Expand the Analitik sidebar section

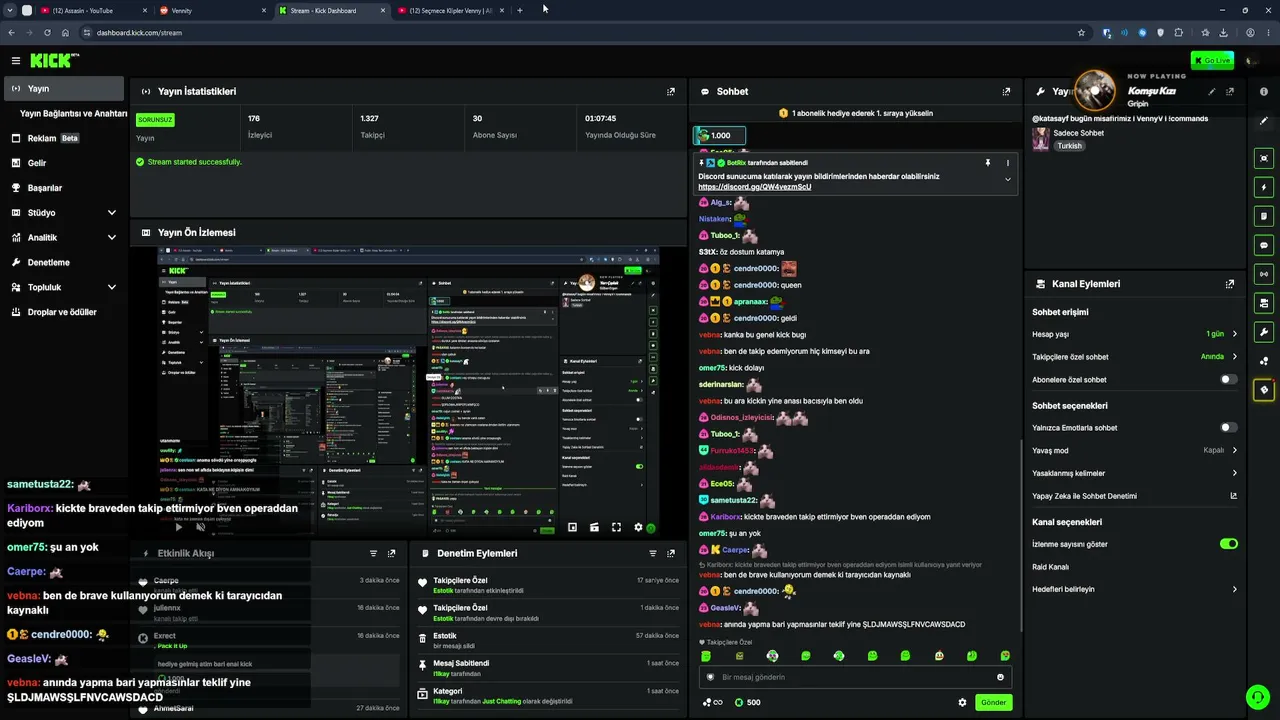111,238
